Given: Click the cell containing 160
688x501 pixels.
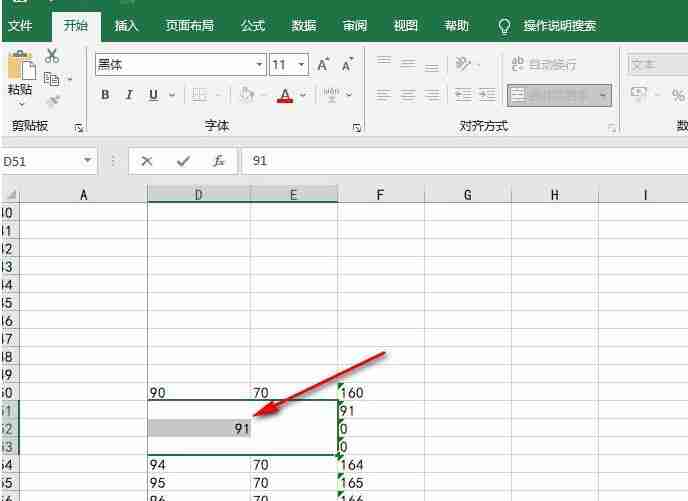Looking at the screenshot, I should (381, 392).
